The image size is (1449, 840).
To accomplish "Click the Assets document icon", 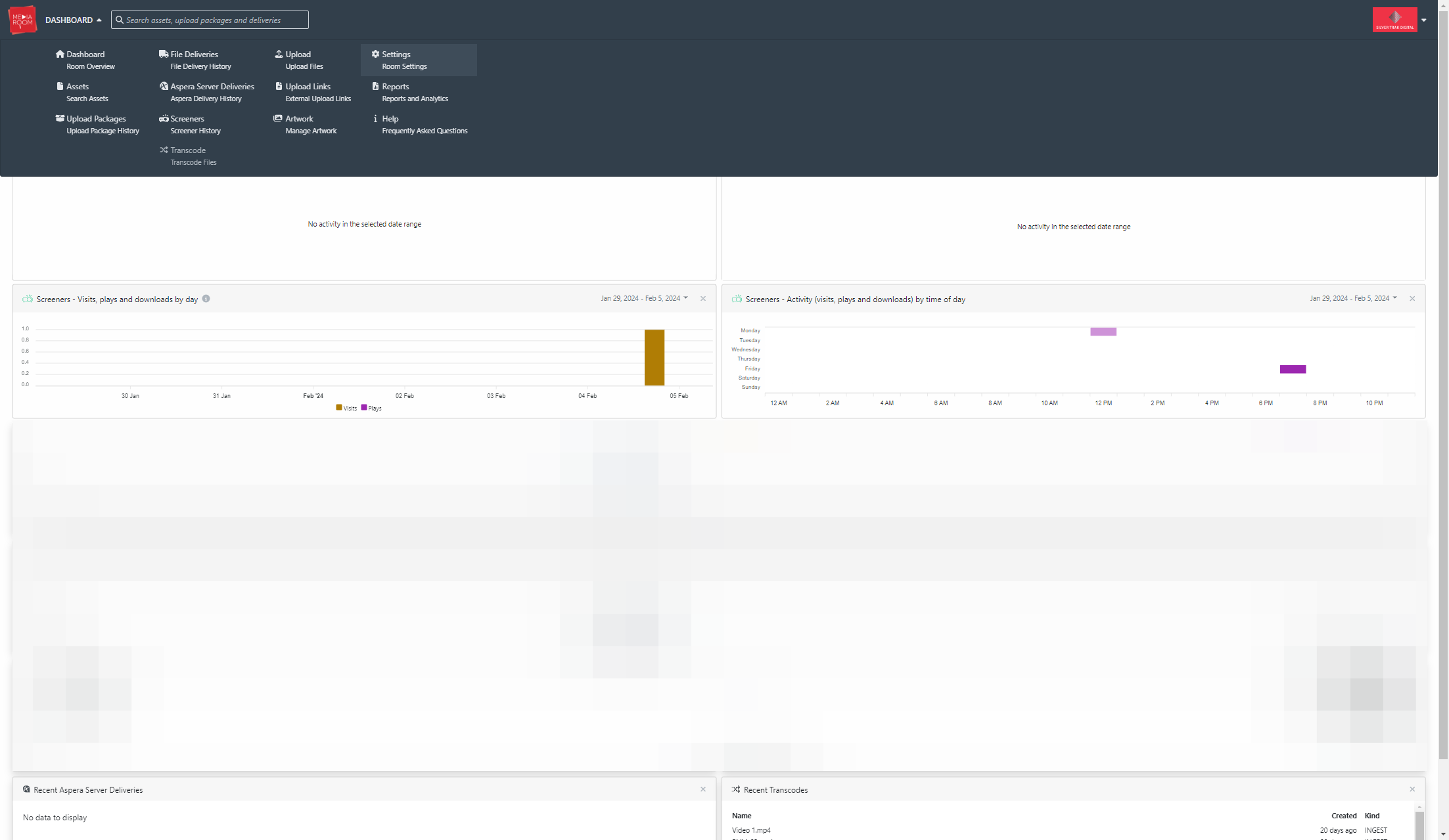I will [60, 86].
